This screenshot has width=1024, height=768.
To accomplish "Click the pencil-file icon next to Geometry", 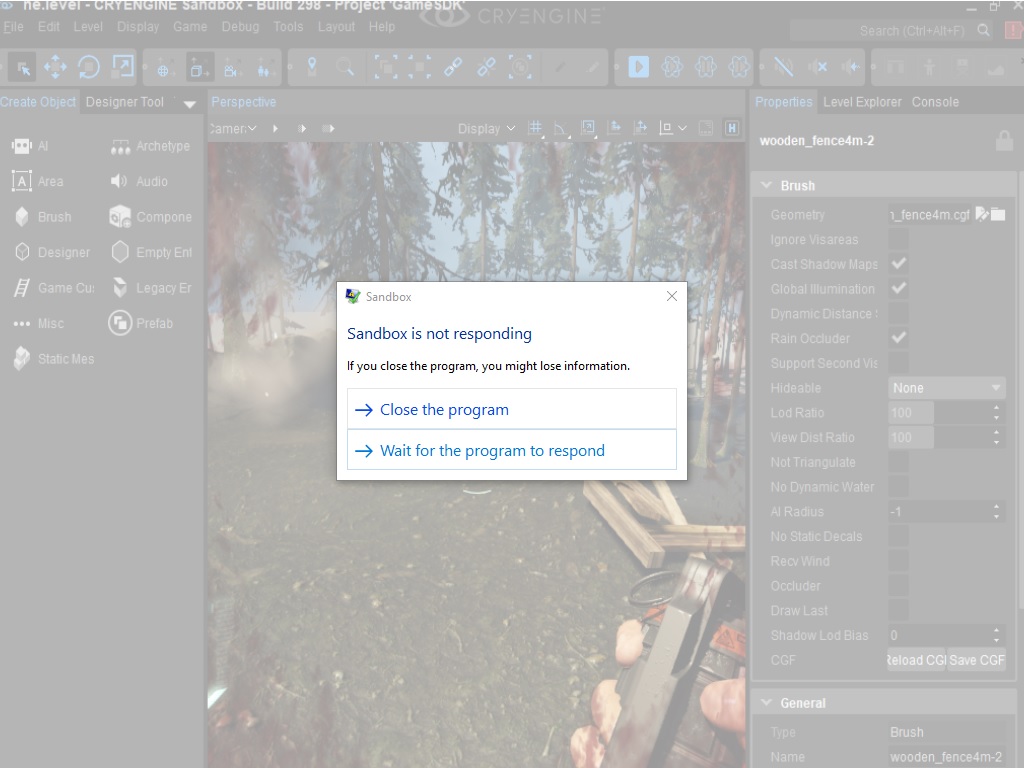I will (x=982, y=214).
